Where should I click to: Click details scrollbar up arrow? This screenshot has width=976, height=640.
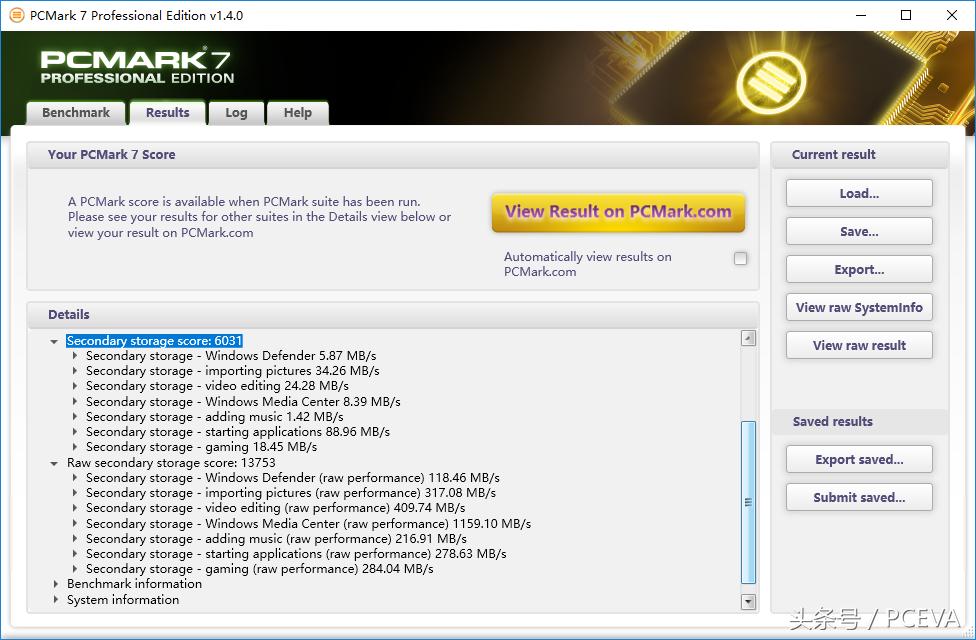[x=749, y=339]
